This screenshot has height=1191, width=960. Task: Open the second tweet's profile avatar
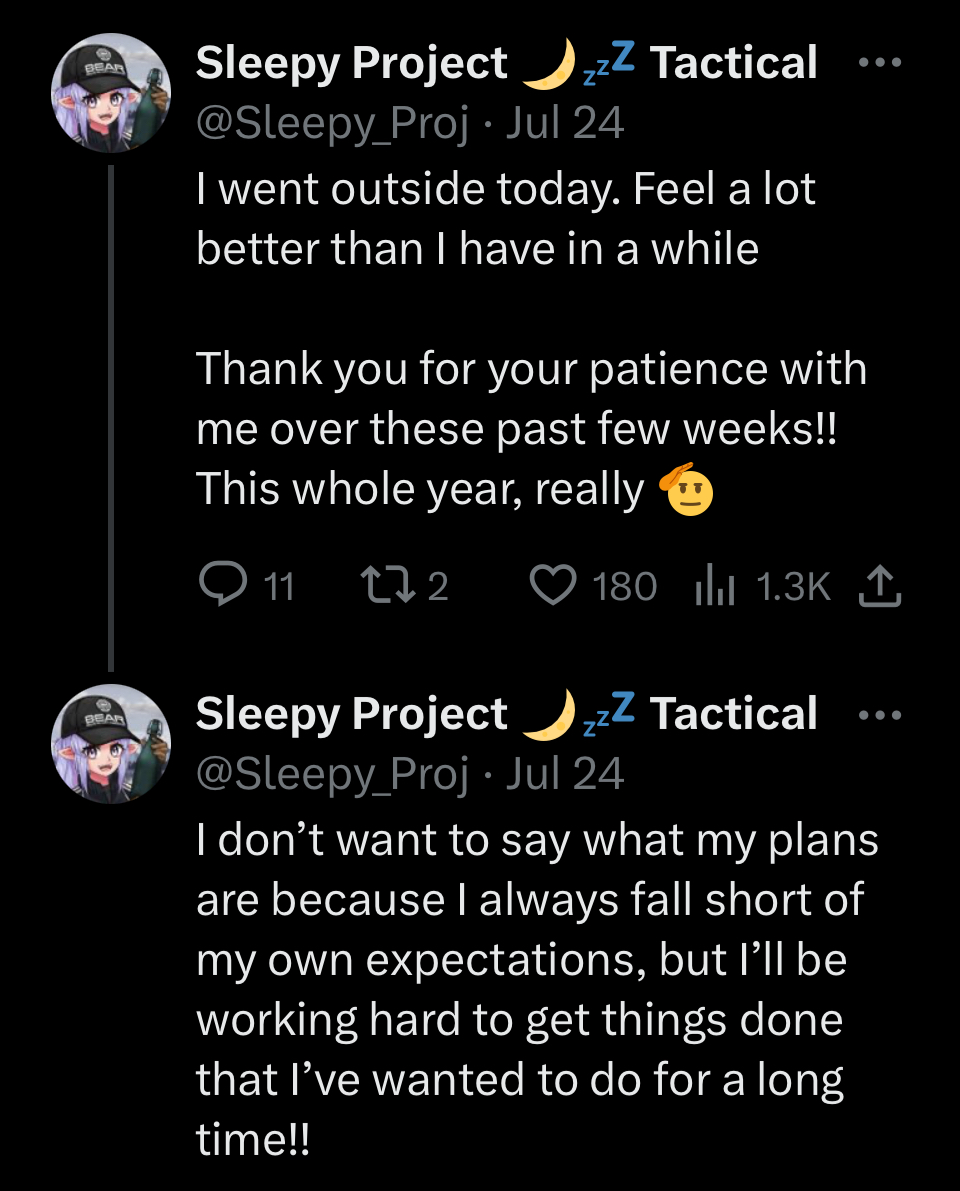click(x=111, y=744)
